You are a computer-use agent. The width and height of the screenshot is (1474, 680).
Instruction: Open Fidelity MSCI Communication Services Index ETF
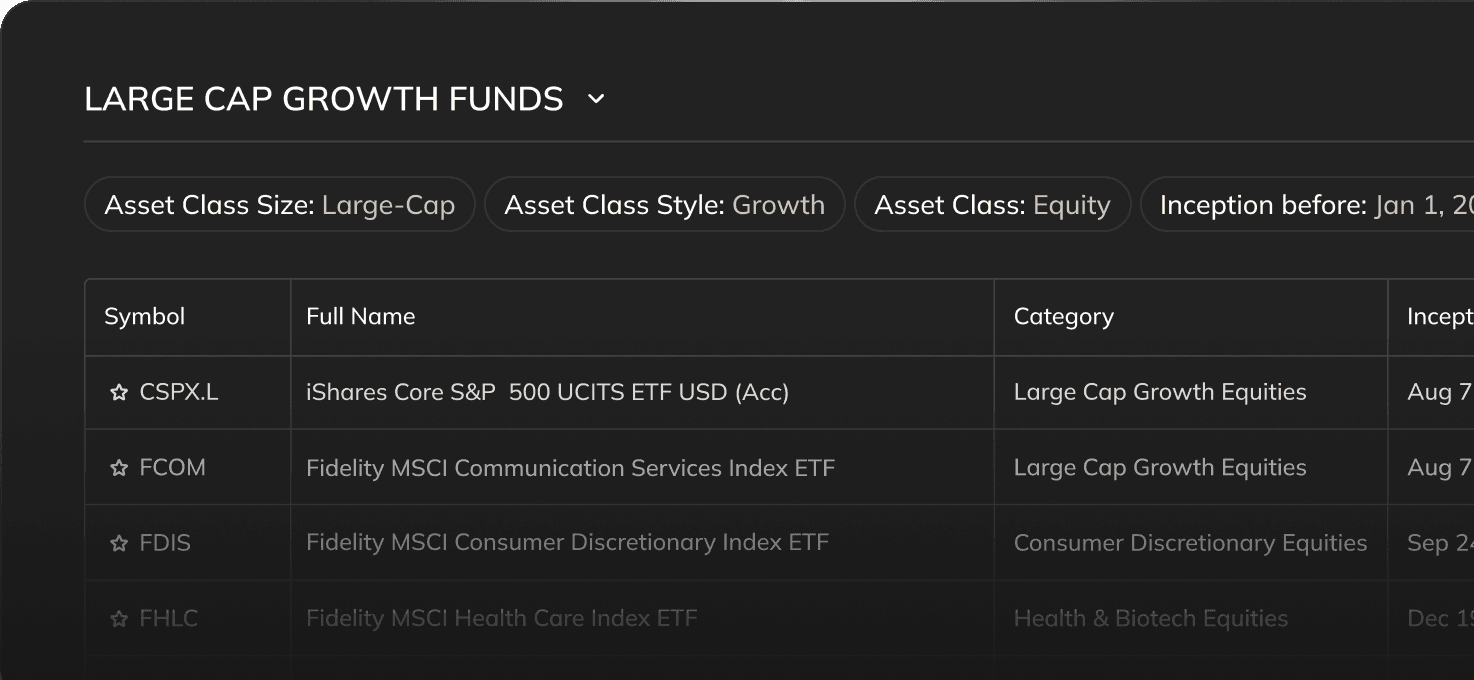point(570,468)
